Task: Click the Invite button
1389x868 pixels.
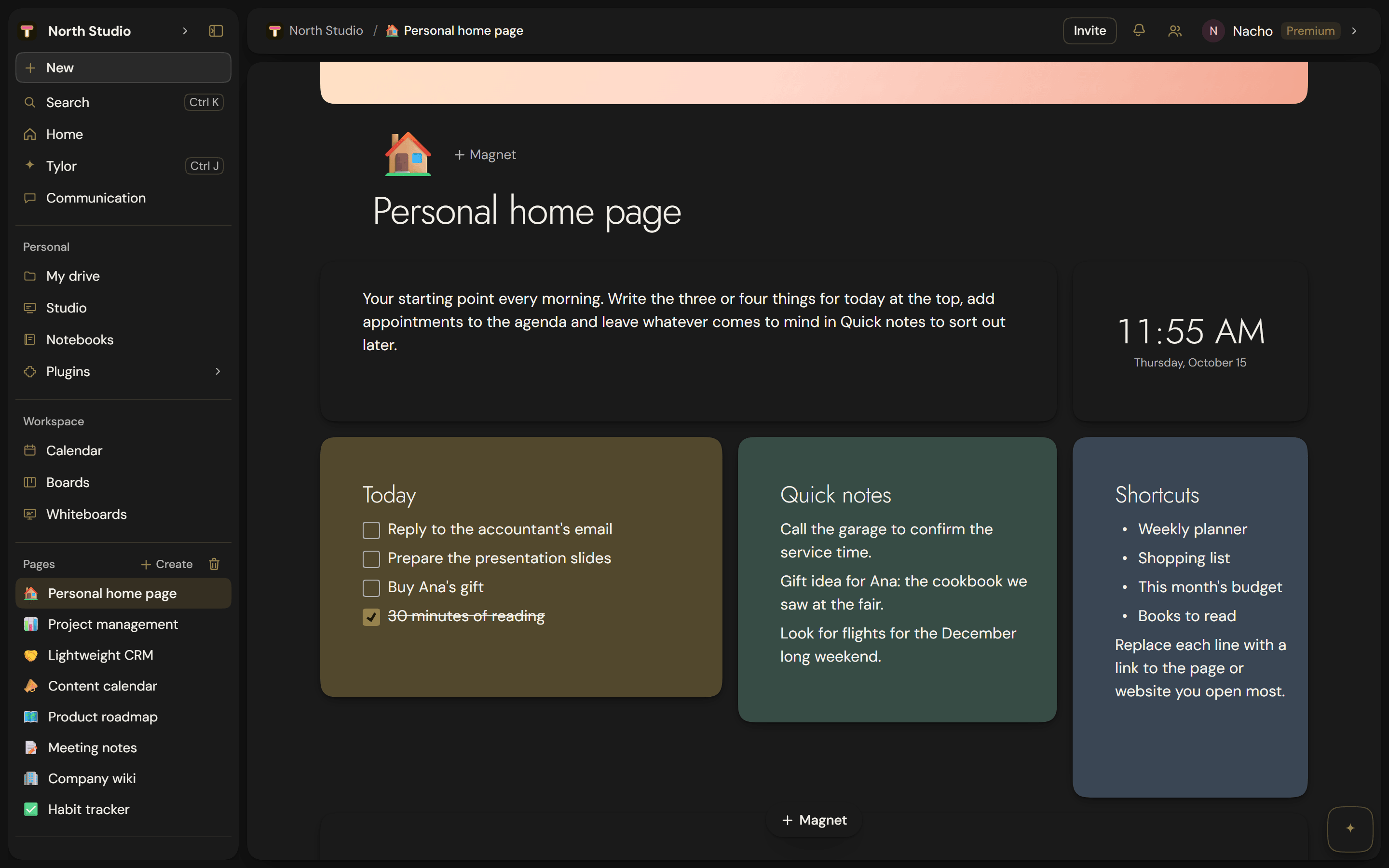Action: 1089,31
